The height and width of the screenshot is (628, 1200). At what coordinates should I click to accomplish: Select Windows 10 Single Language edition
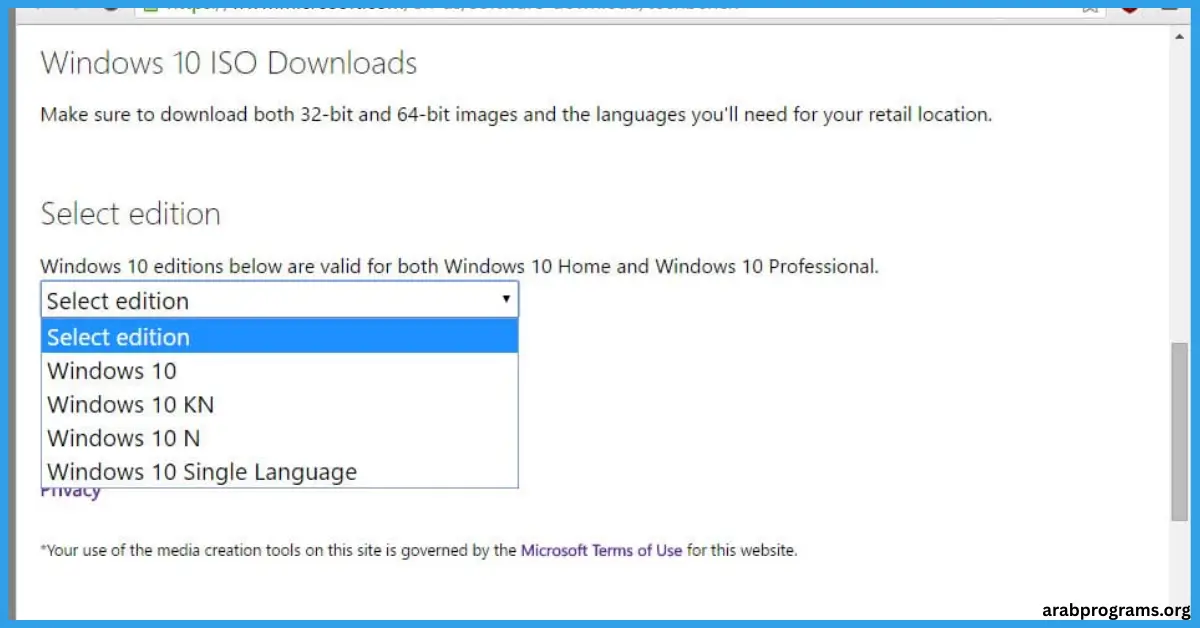[280, 472]
